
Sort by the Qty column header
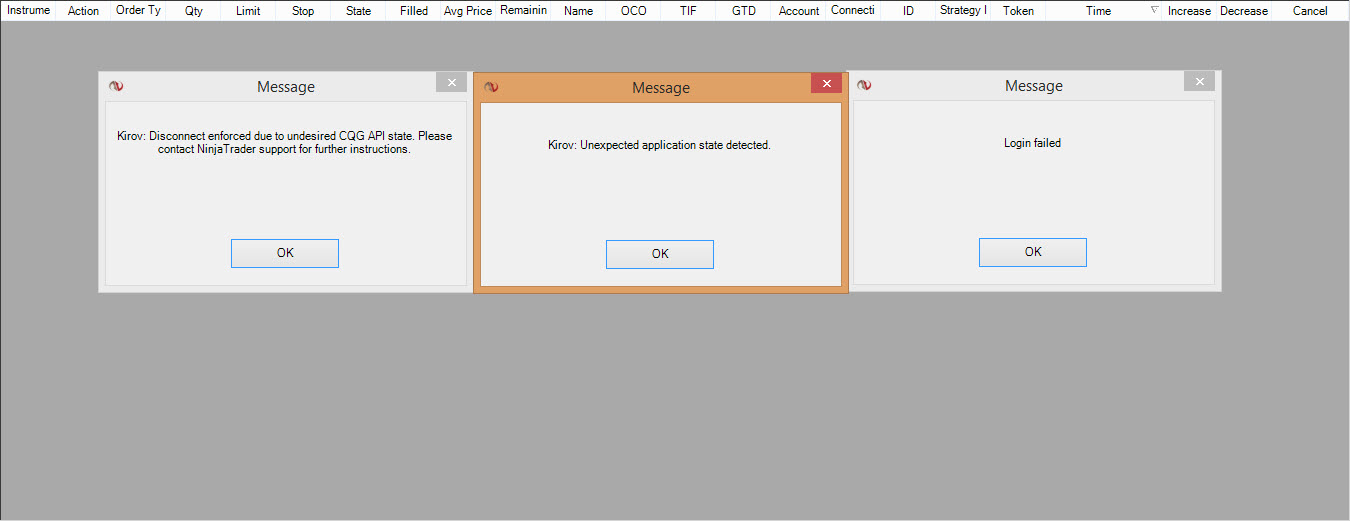click(x=193, y=11)
